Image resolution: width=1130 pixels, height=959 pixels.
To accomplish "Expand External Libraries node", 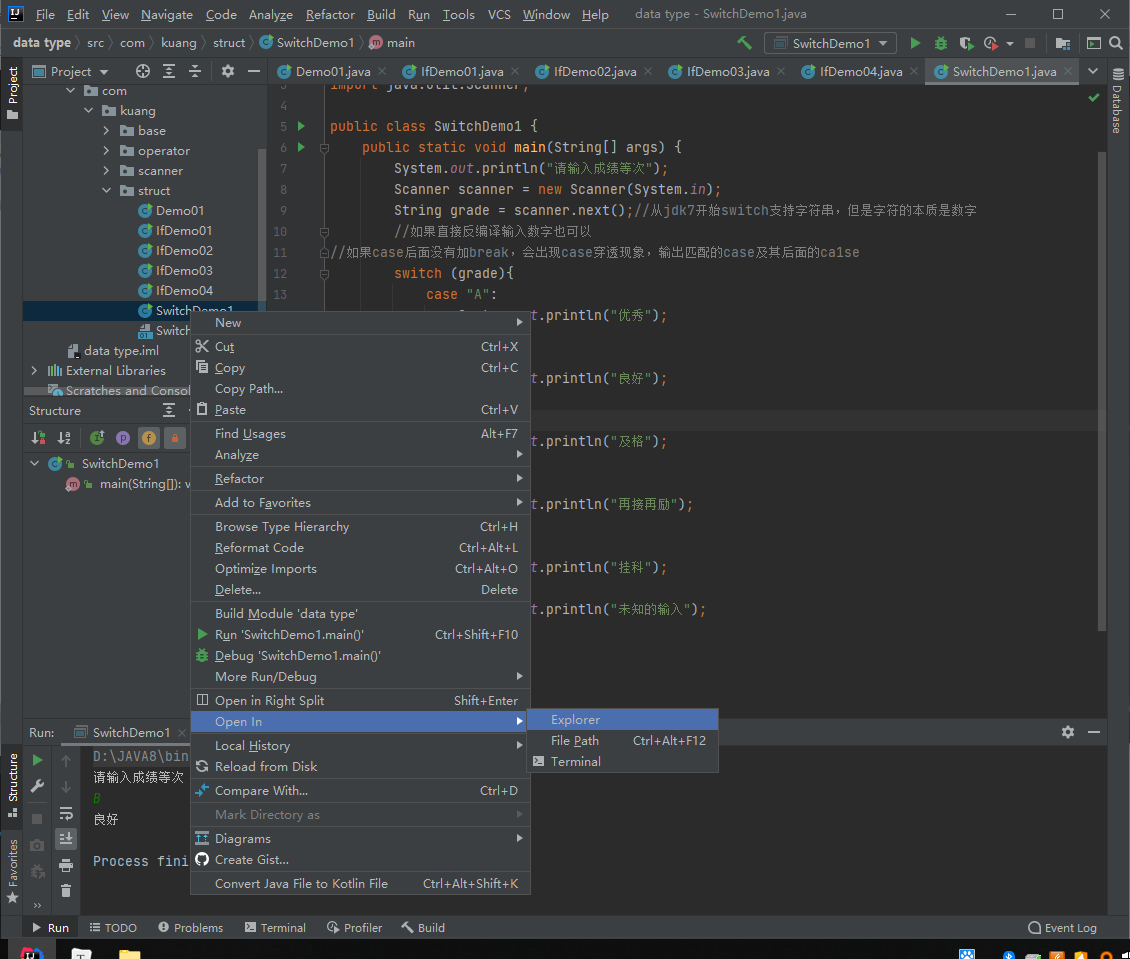I will click(x=34, y=370).
